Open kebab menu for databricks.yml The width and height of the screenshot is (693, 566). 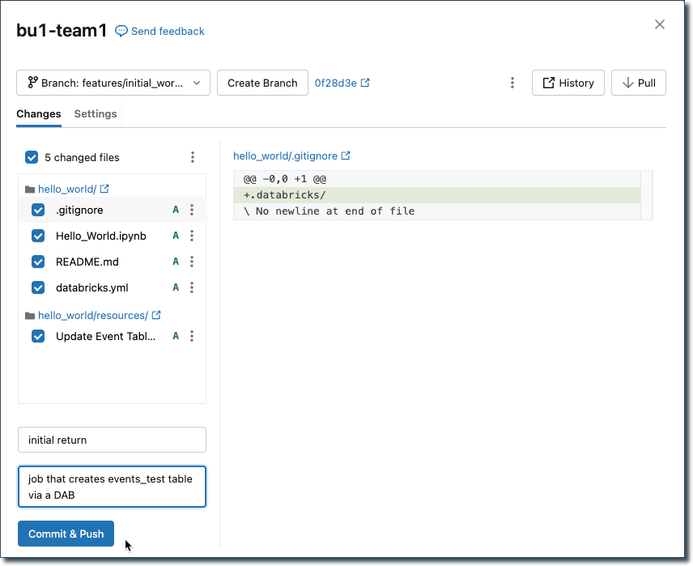pos(192,288)
